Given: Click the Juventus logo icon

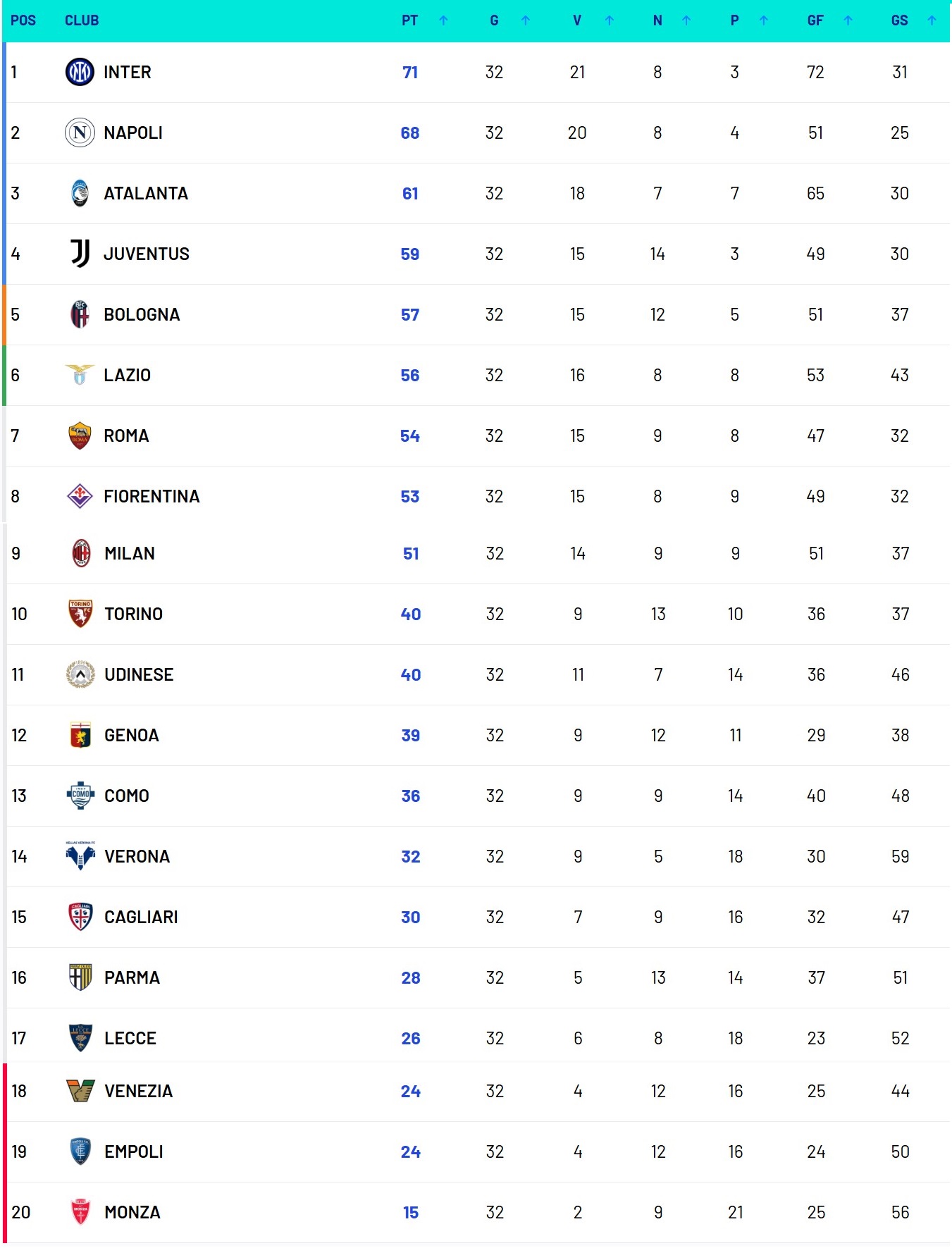Looking at the screenshot, I should tap(80, 254).
